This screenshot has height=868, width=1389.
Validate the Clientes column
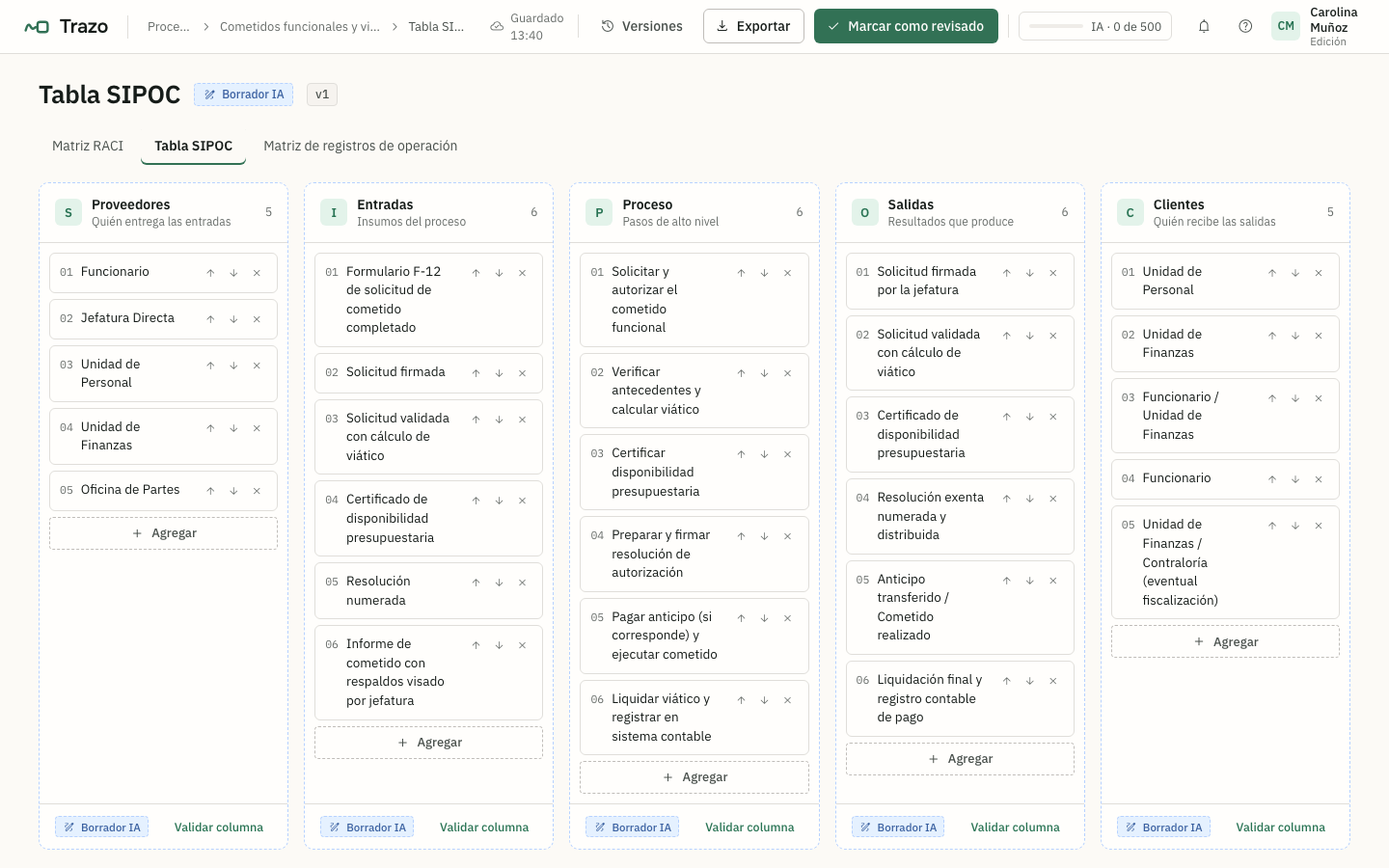tap(1280, 827)
